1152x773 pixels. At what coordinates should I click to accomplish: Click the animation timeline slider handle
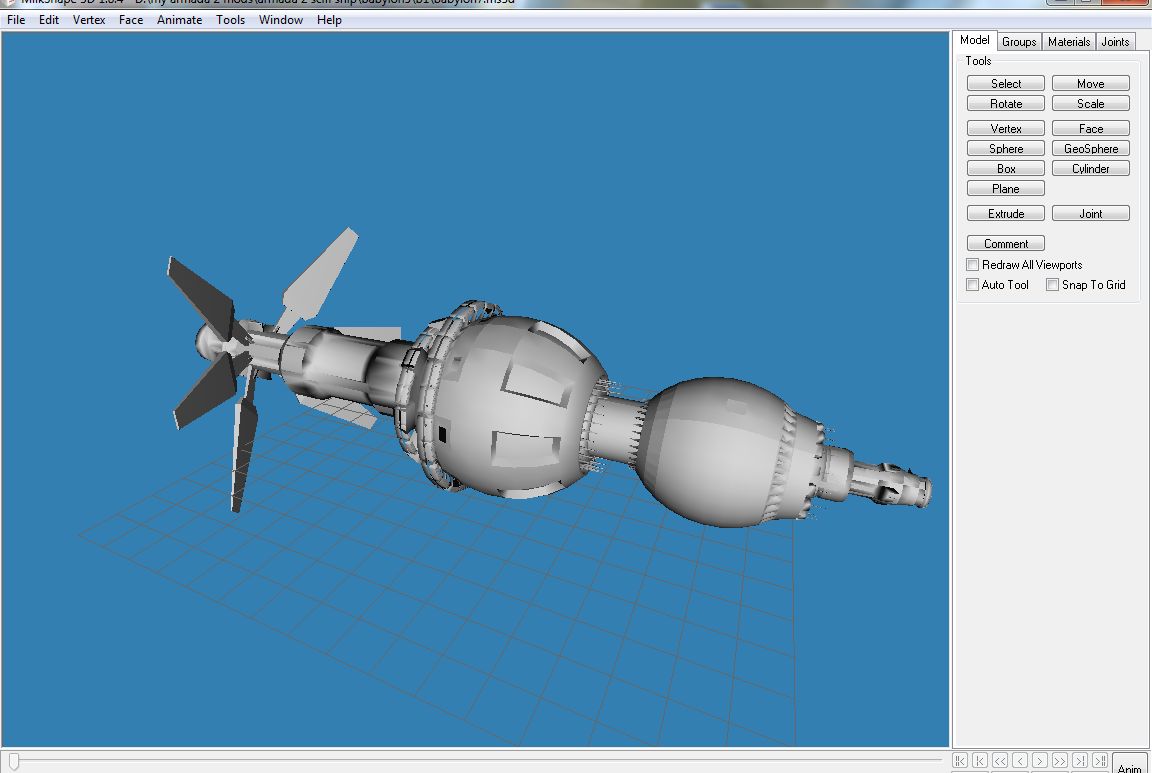(x=13, y=761)
